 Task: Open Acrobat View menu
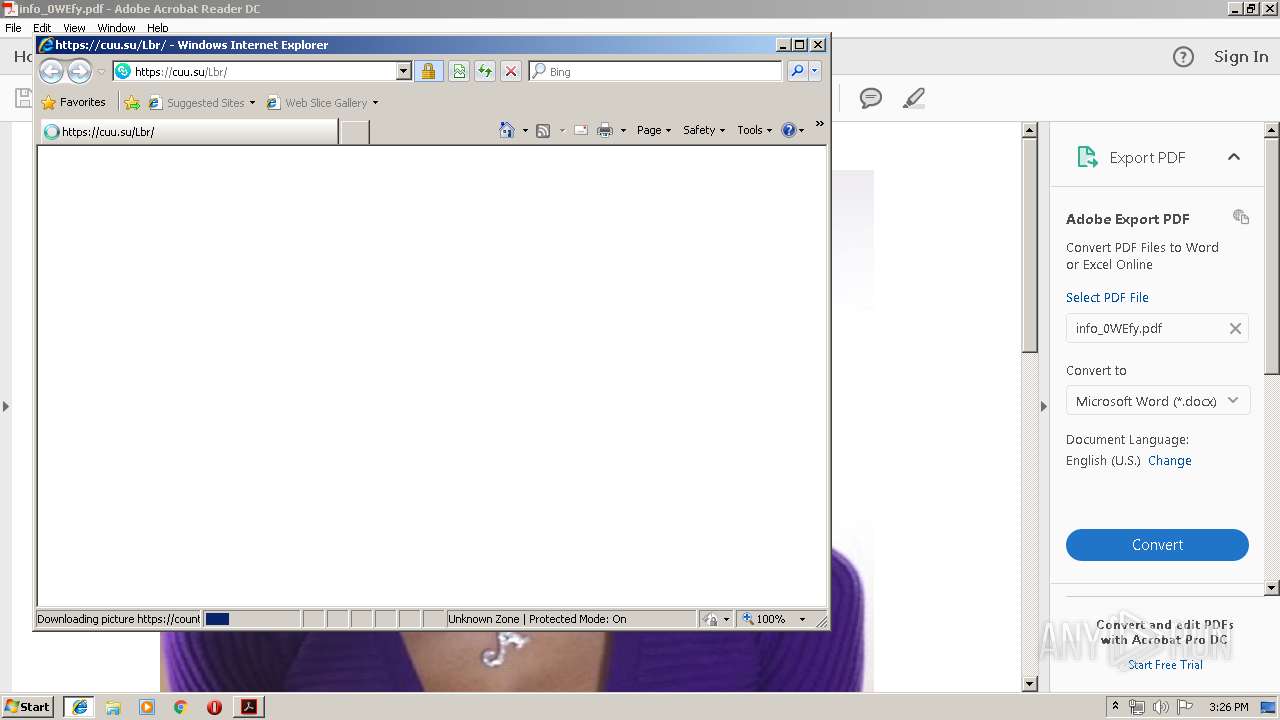click(74, 28)
